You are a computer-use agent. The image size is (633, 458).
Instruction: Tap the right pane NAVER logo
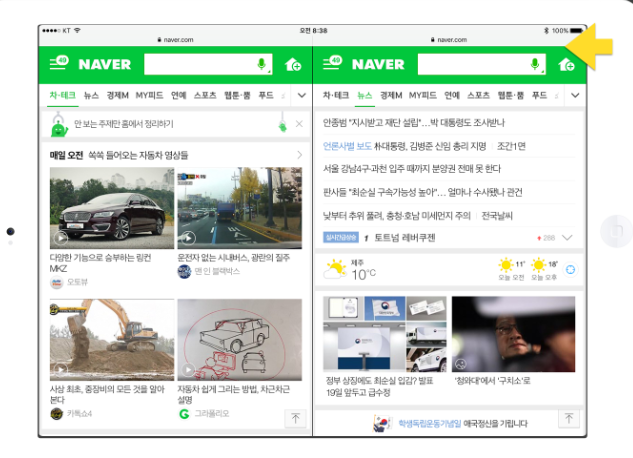tap(378, 64)
